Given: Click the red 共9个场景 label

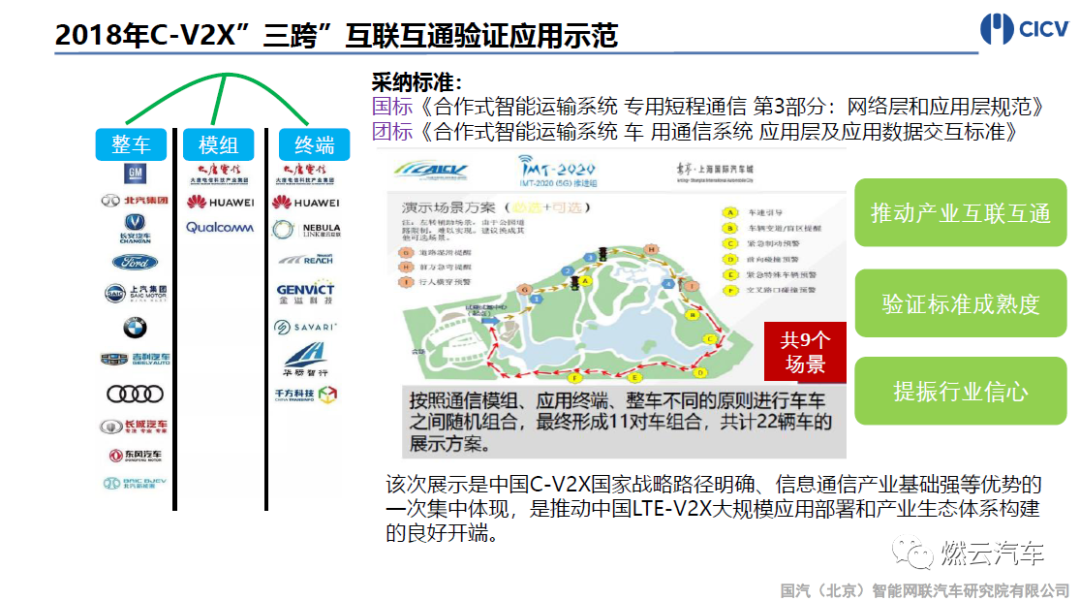Looking at the screenshot, I should tap(805, 352).
